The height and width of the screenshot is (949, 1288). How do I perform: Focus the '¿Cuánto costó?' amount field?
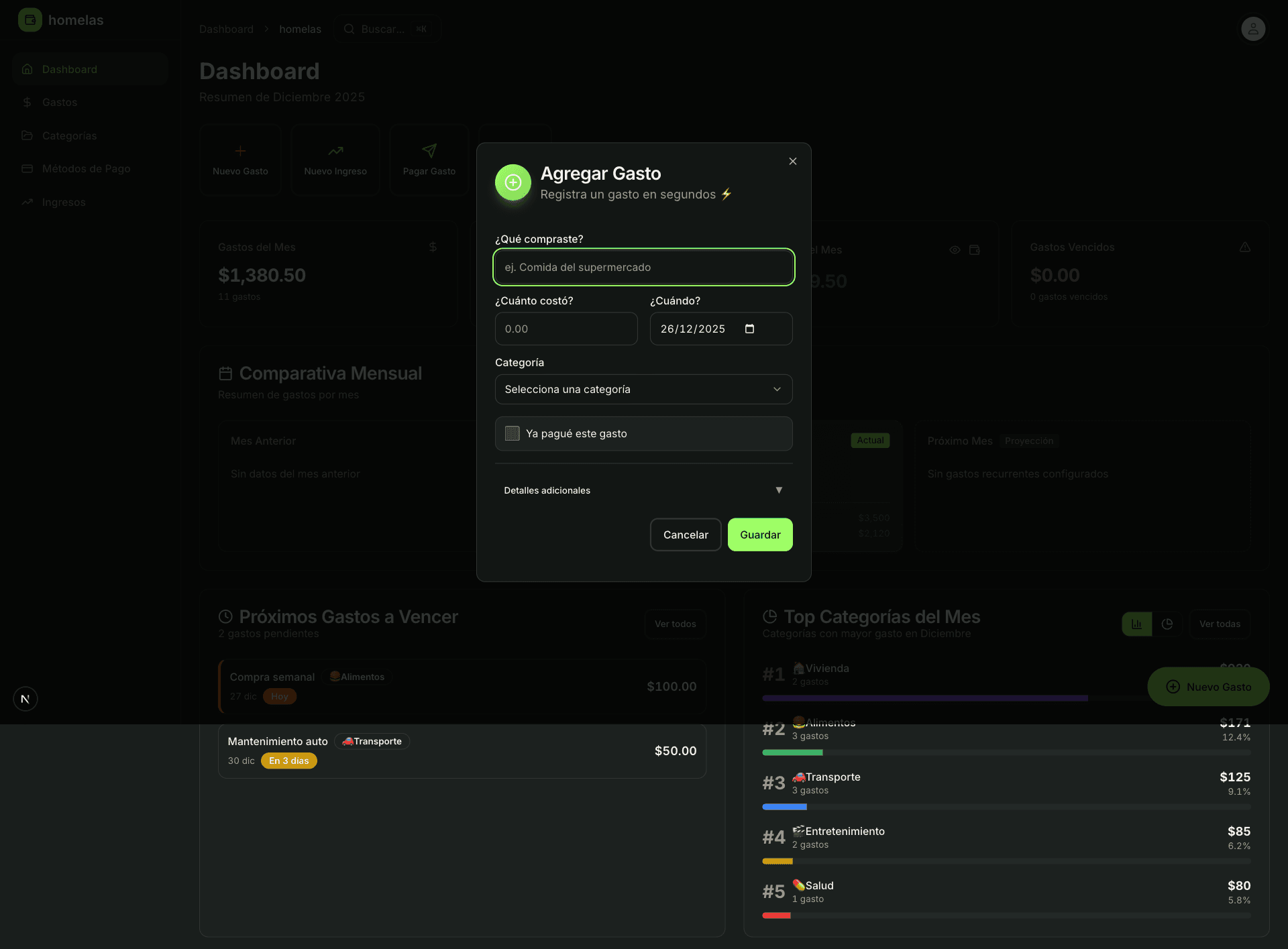coord(566,329)
